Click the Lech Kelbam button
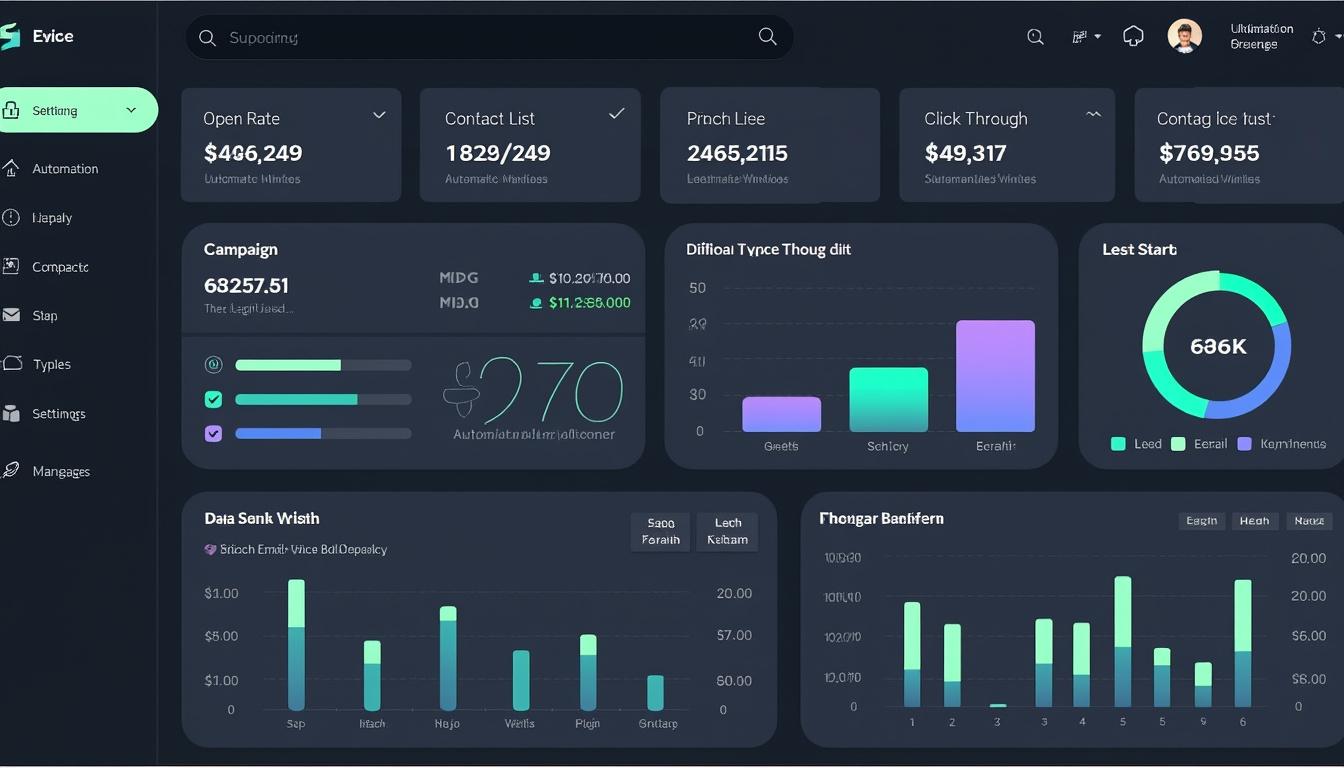 pyautogui.click(x=728, y=531)
